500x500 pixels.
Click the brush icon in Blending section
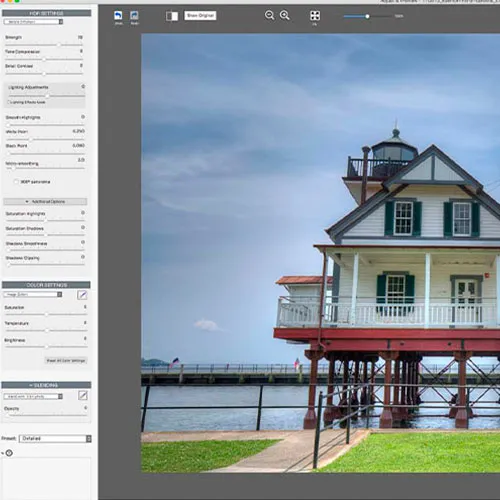click(83, 396)
